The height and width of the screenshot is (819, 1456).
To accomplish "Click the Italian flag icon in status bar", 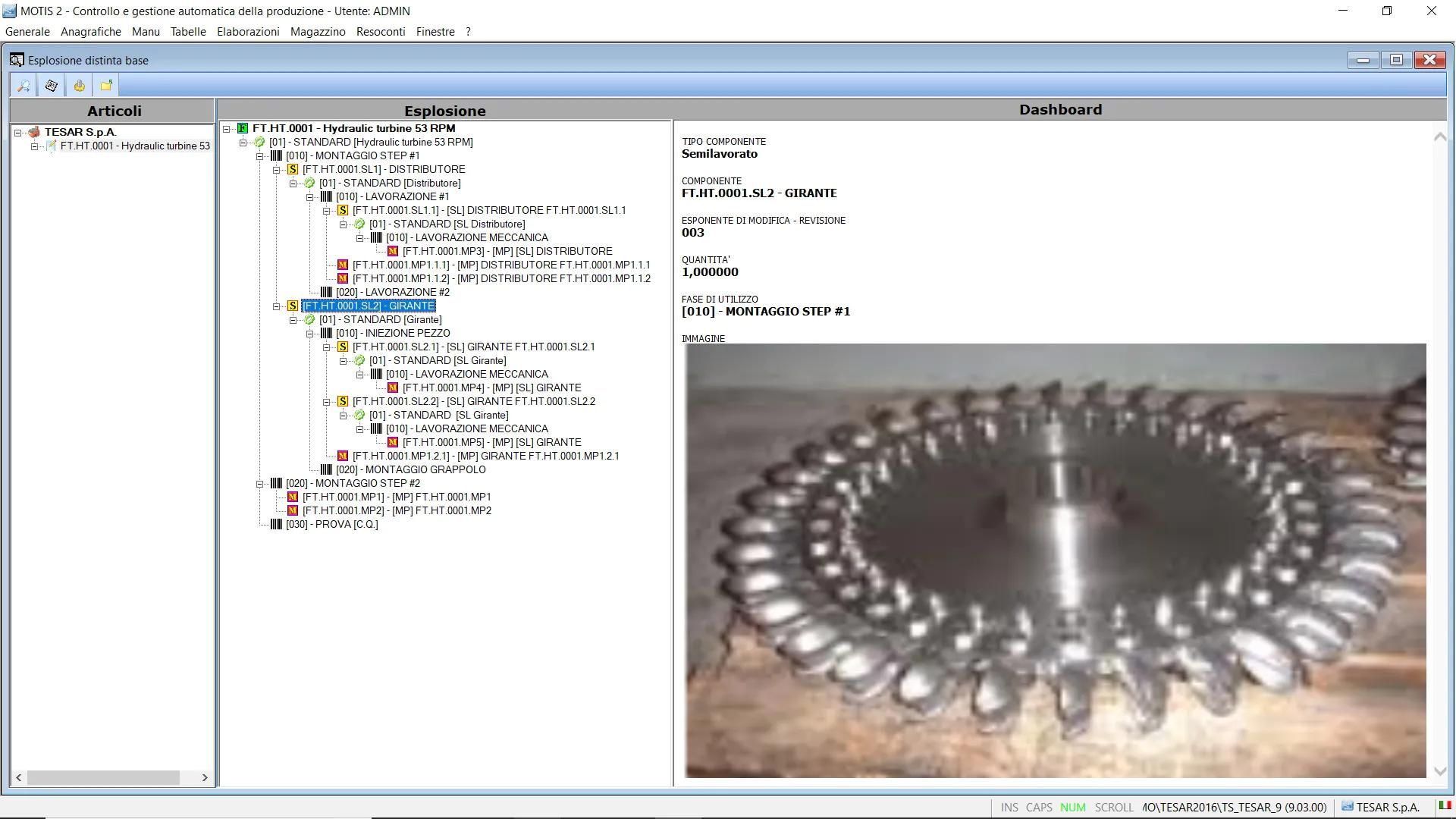I will point(1445,806).
